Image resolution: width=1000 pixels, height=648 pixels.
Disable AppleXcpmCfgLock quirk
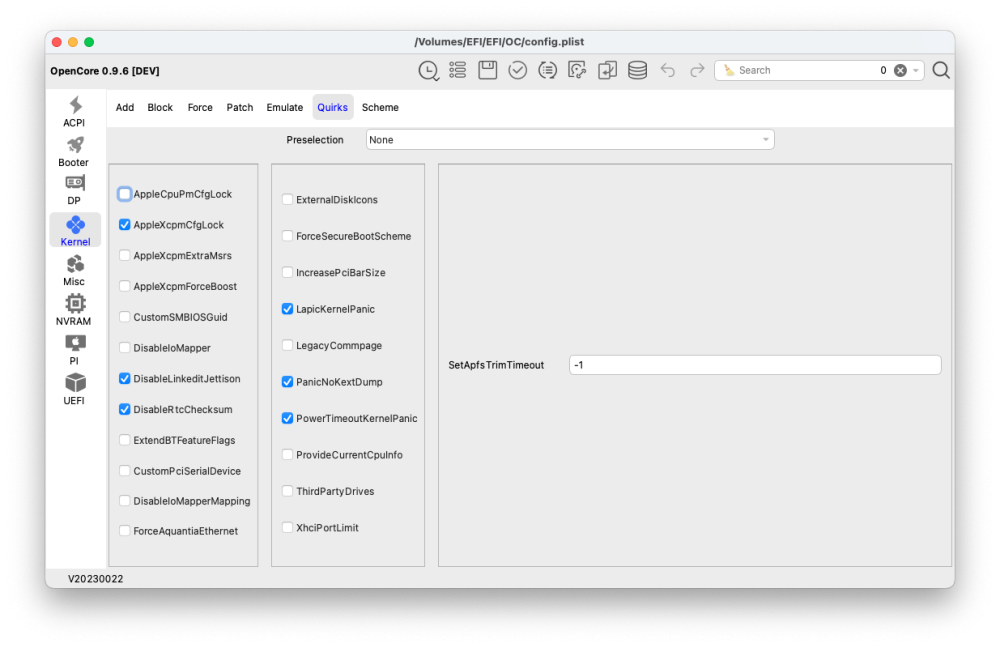pos(124,225)
